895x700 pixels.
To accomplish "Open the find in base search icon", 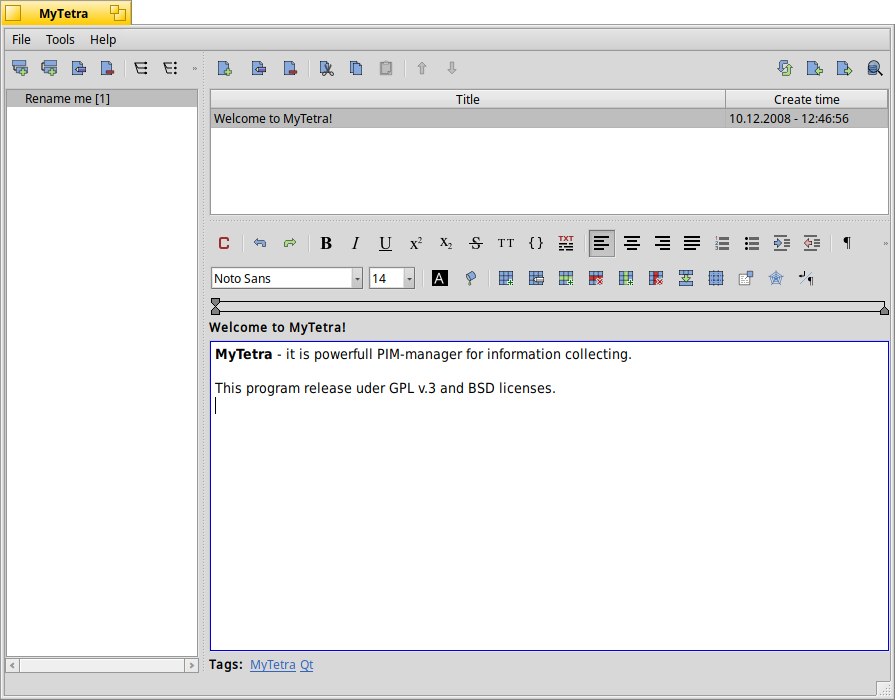I will [875, 69].
